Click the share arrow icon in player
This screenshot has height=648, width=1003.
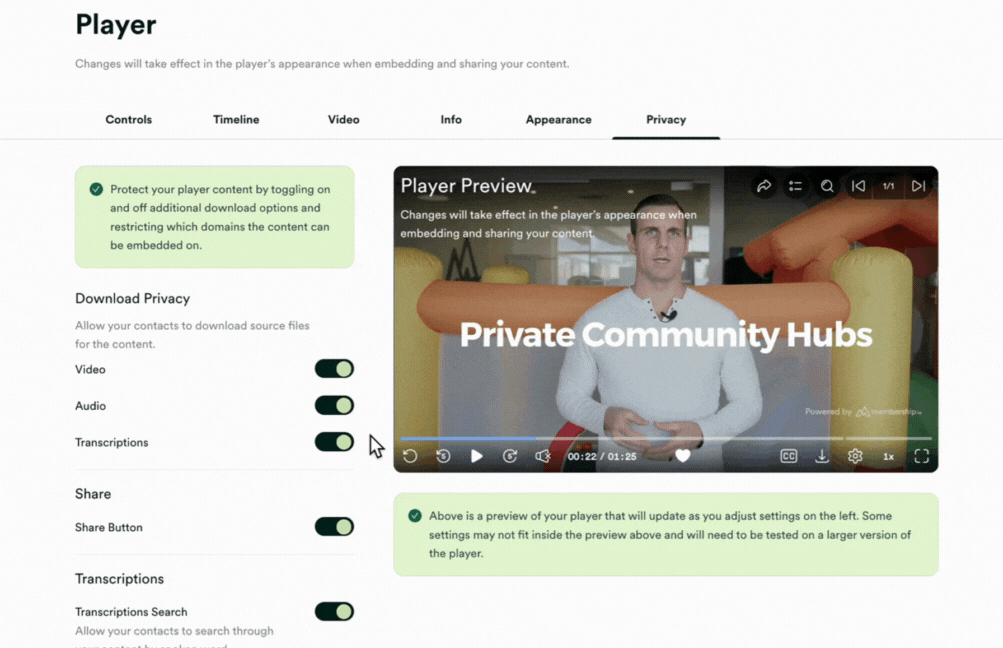click(x=764, y=186)
